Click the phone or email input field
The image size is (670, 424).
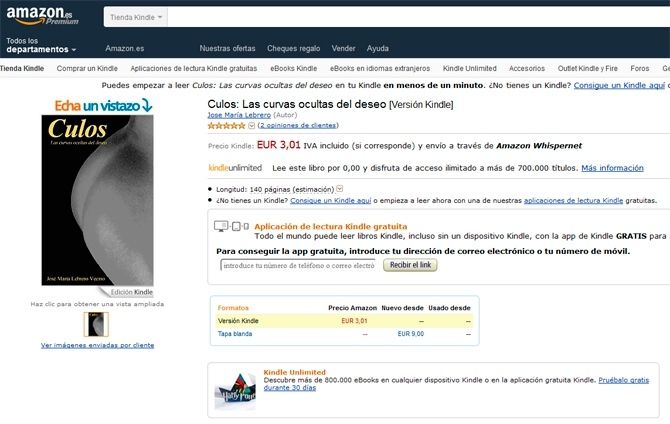tap(298, 265)
